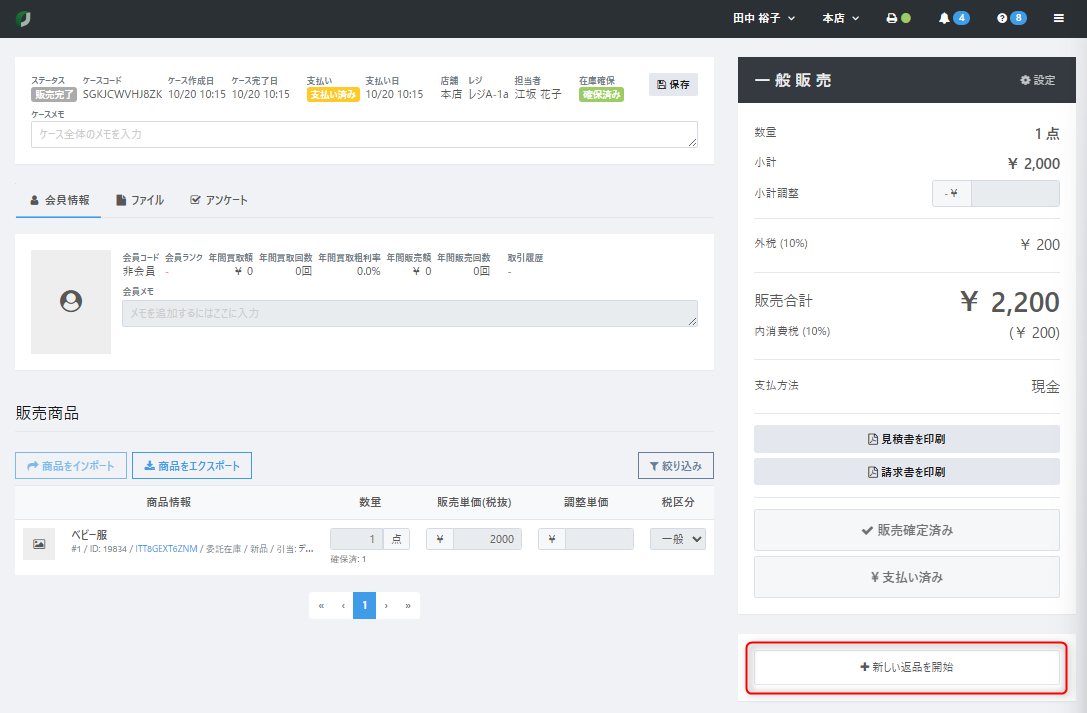The height and width of the screenshot is (713, 1087).
Task: Open the 税区分 一般 dropdown
Action: pos(677,539)
